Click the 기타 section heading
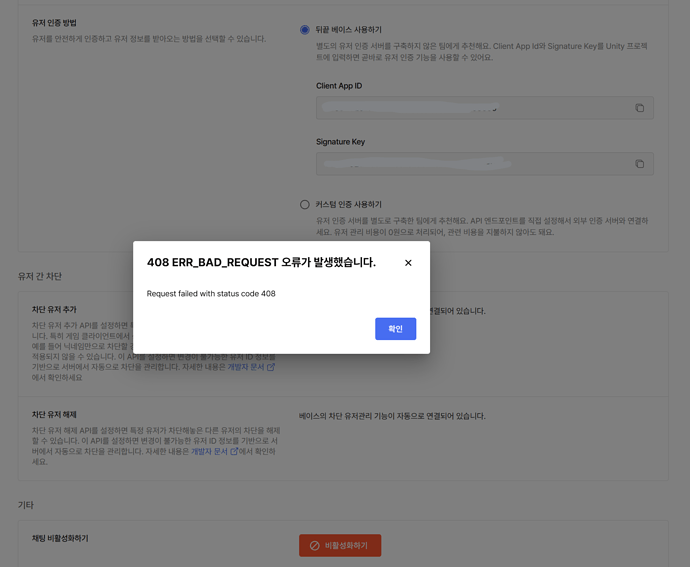 pyautogui.click(x=26, y=505)
